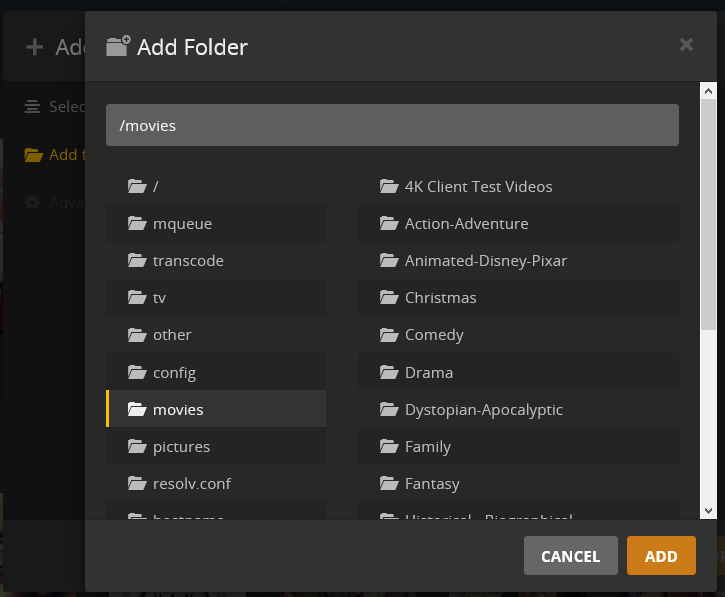Screen dimensions: 725x597
Task: Click the pictures folder icon
Action: (137, 446)
